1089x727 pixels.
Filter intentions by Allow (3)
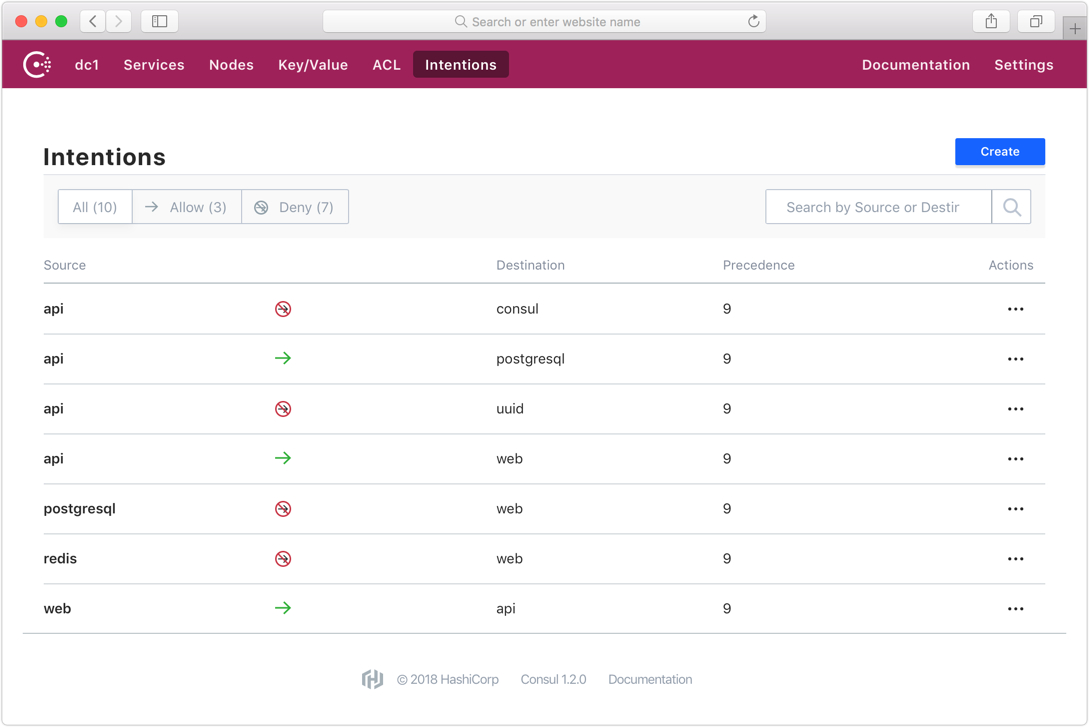pyautogui.click(x=187, y=207)
